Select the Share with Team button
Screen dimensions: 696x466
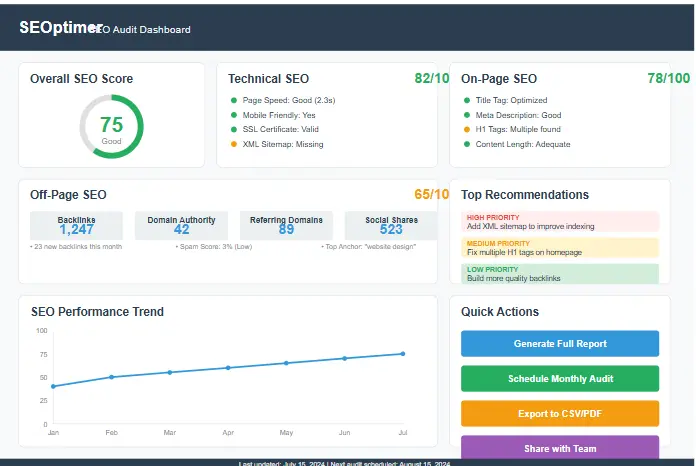click(560, 449)
